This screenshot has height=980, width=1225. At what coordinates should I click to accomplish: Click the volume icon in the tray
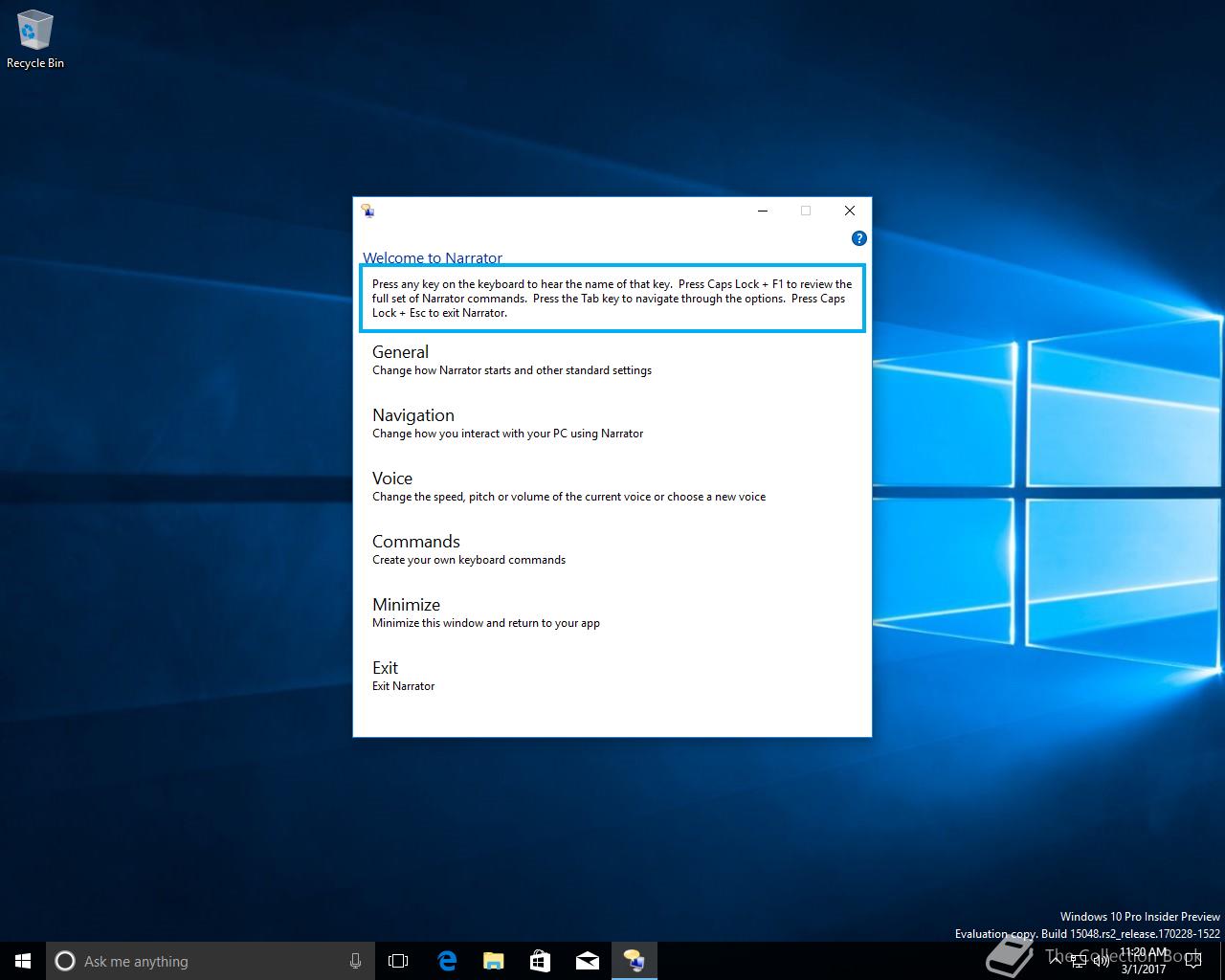pos(1101,961)
